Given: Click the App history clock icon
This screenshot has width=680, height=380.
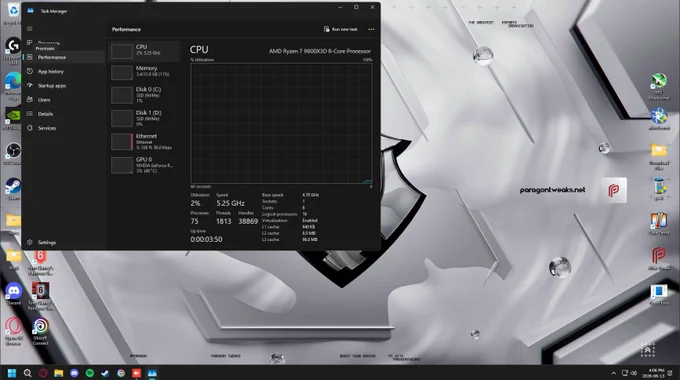Looking at the screenshot, I should pyautogui.click(x=29, y=72).
